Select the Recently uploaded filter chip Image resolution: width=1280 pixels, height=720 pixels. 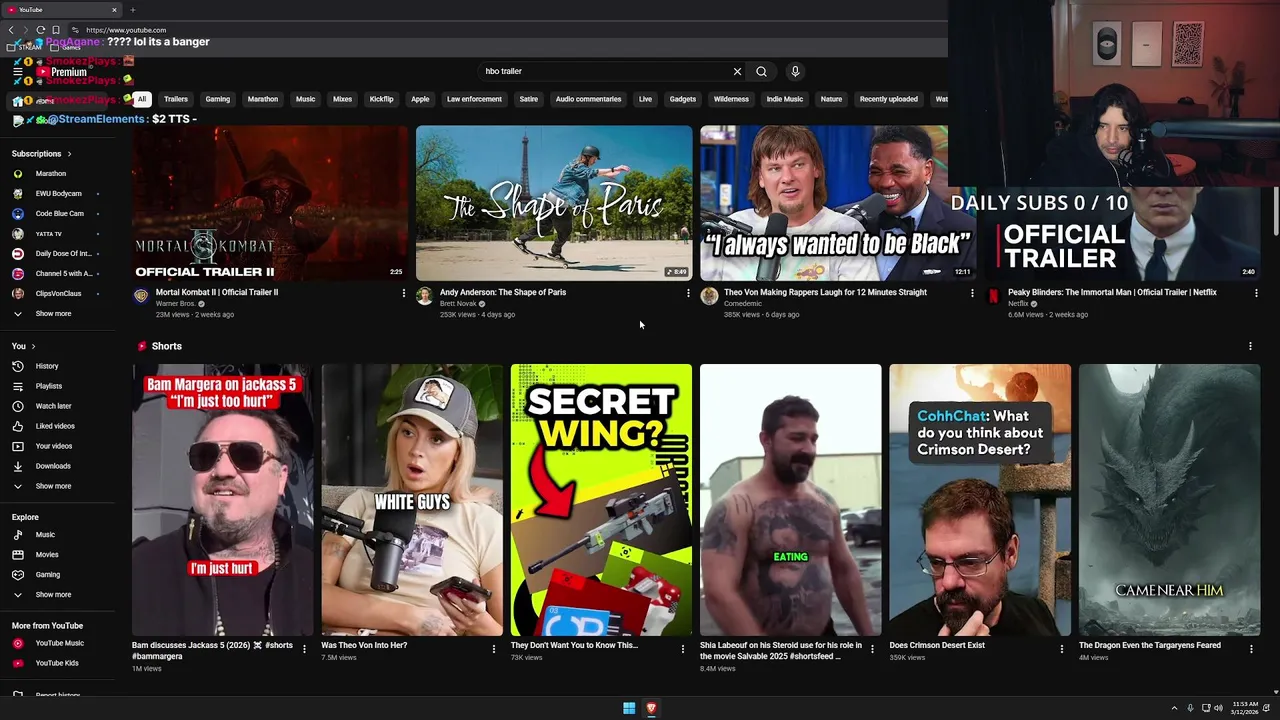click(888, 99)
